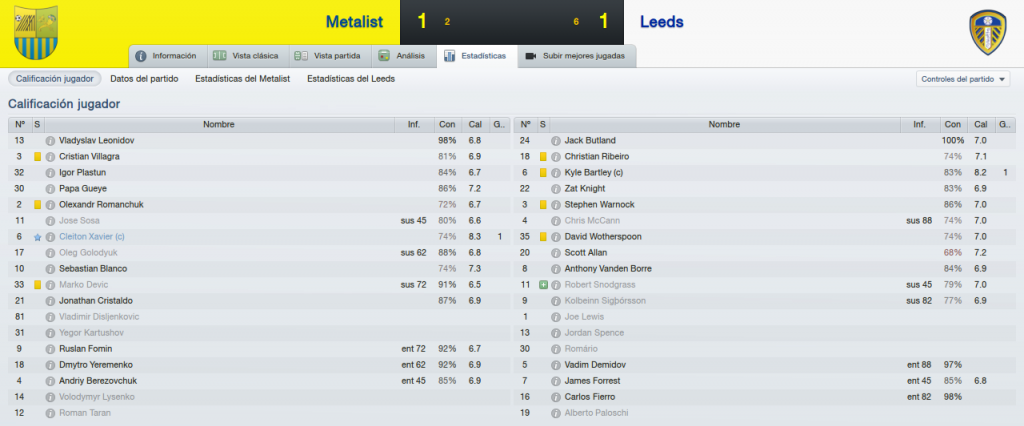Open info icon beside Carlos Fierro
The image size is (1024, 426).
pos(556,397)
